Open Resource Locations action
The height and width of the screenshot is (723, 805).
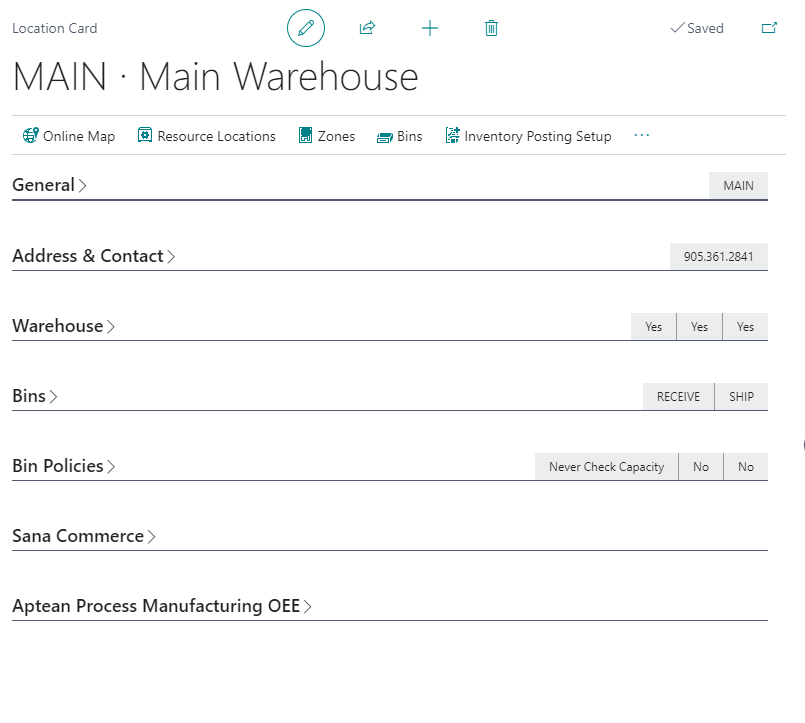206,136
